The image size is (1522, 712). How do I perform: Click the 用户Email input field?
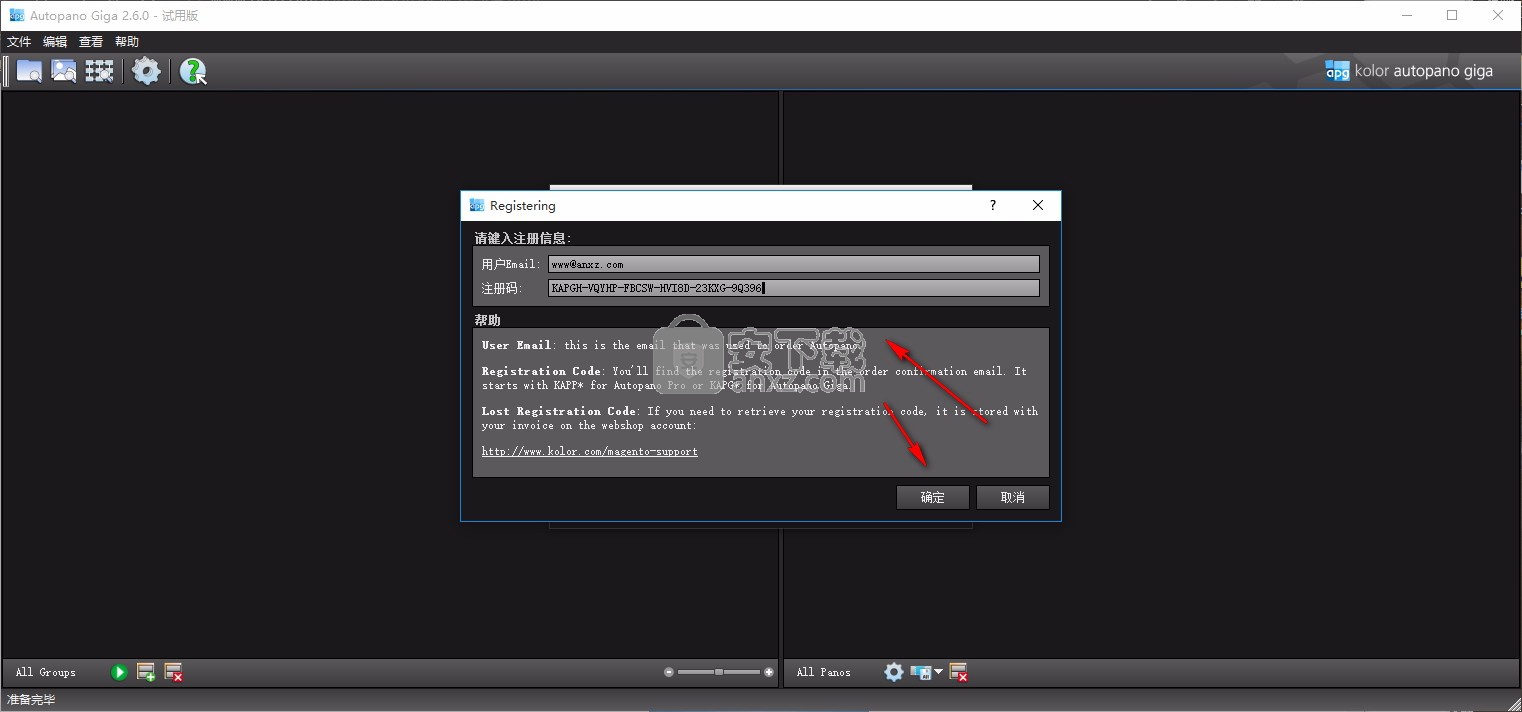[x=794, y=264]
